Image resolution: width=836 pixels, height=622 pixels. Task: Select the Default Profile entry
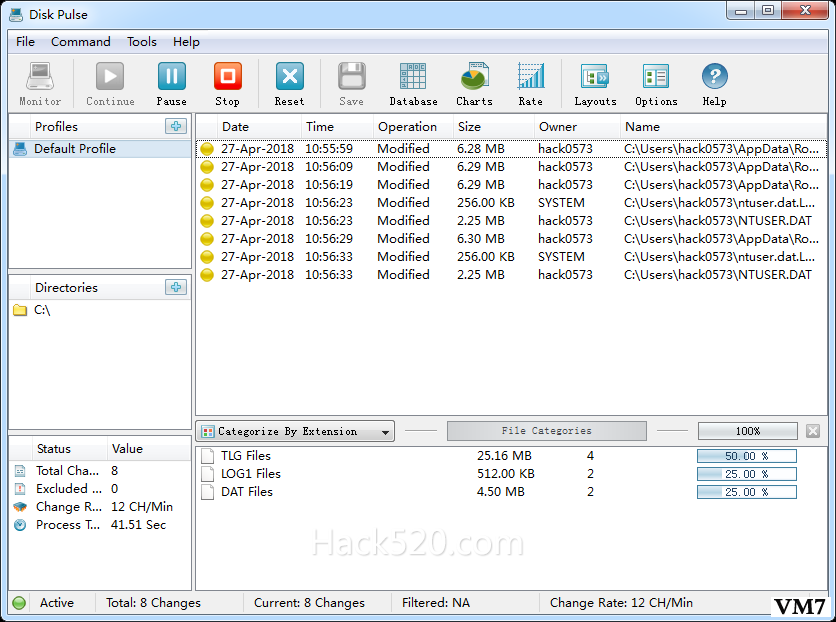pyautogui.click(x=100, y=149)
